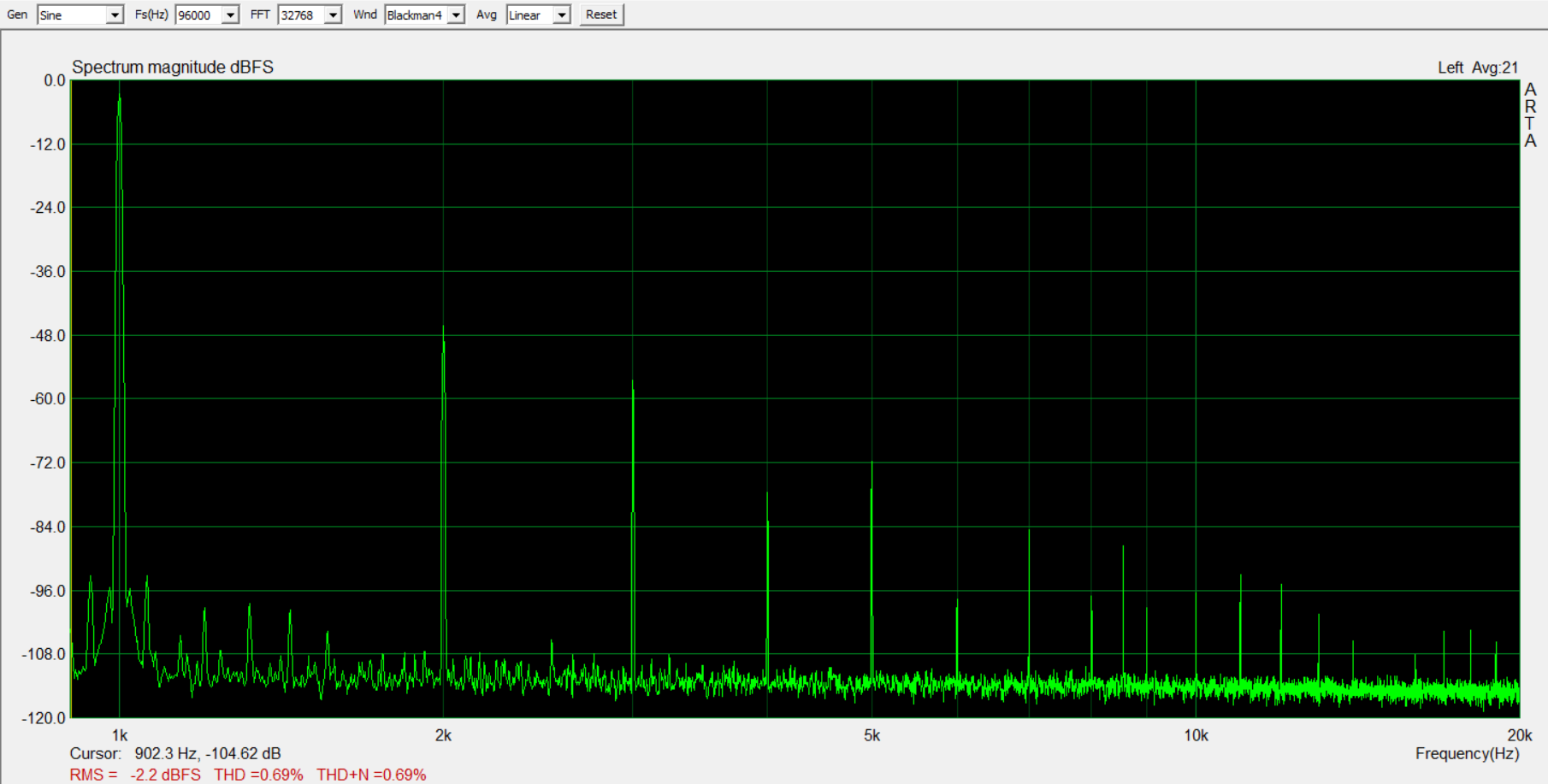Viewport: 1548px width, 784px height.
Task: Click the '-72.0' dB axis label
Action: 48,463
